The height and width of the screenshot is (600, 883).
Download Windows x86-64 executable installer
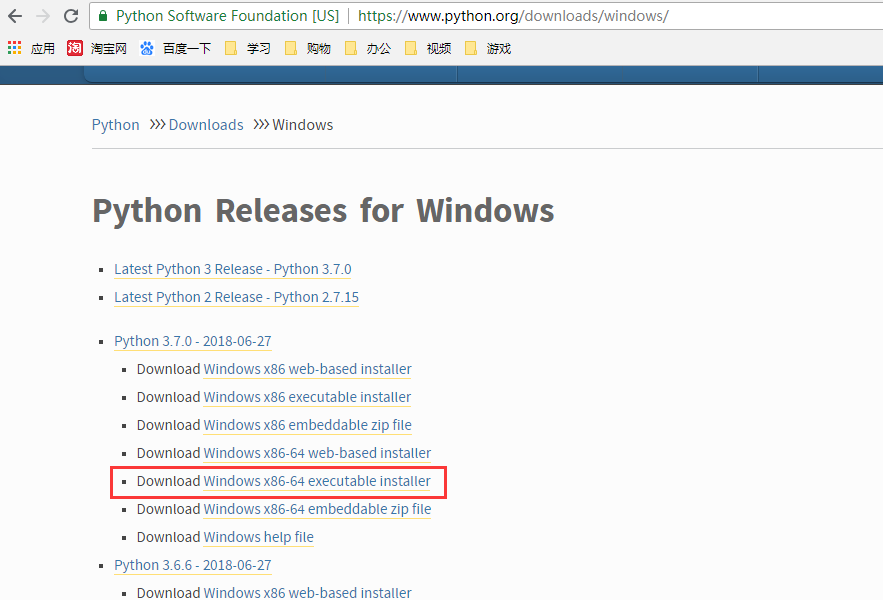(x=316, y=481)
